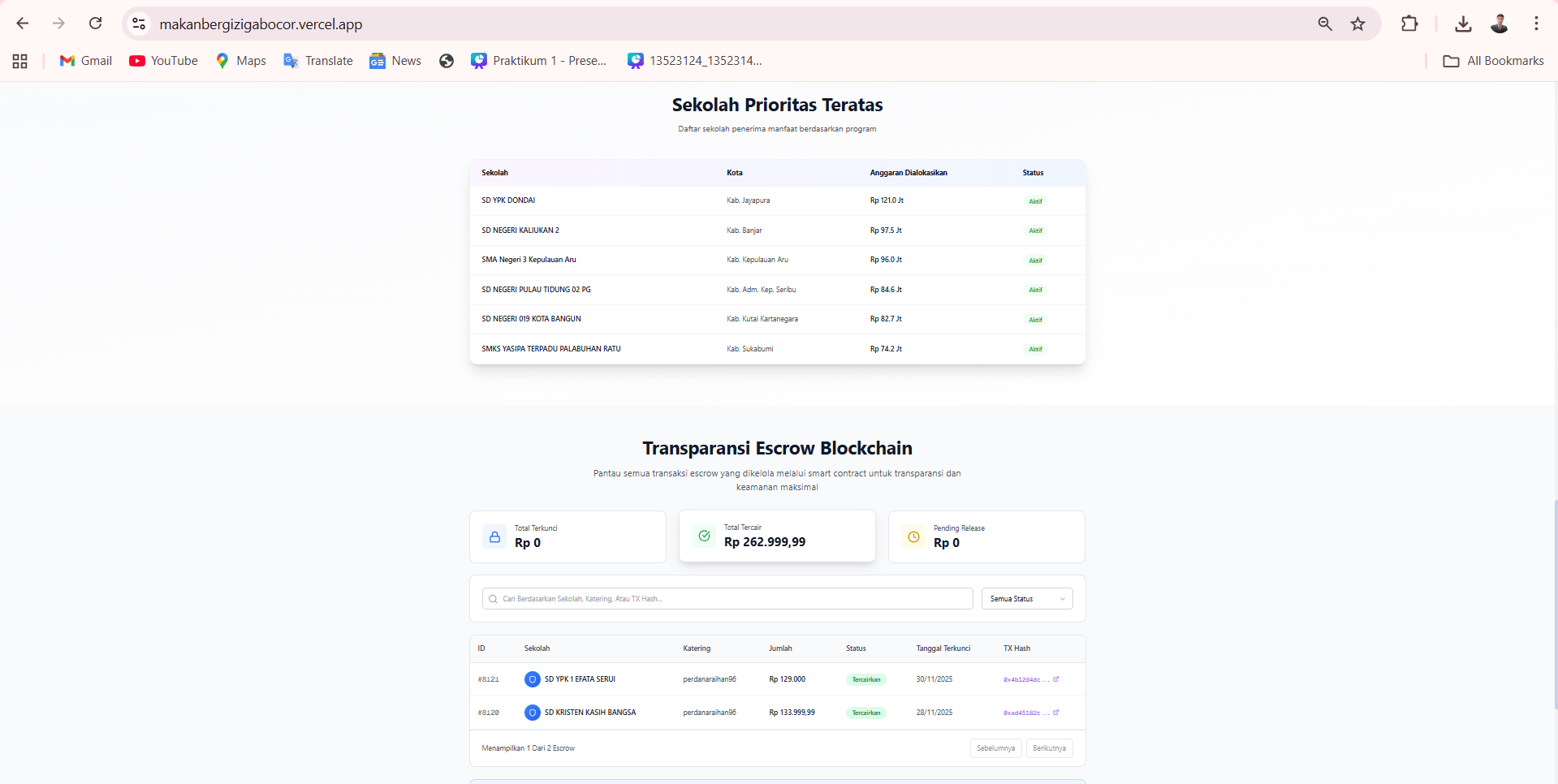Expand the Semua Status filter dropdown
Image resolution: width=1558 pixels, height=784 pixels.
click(1027, 599)
